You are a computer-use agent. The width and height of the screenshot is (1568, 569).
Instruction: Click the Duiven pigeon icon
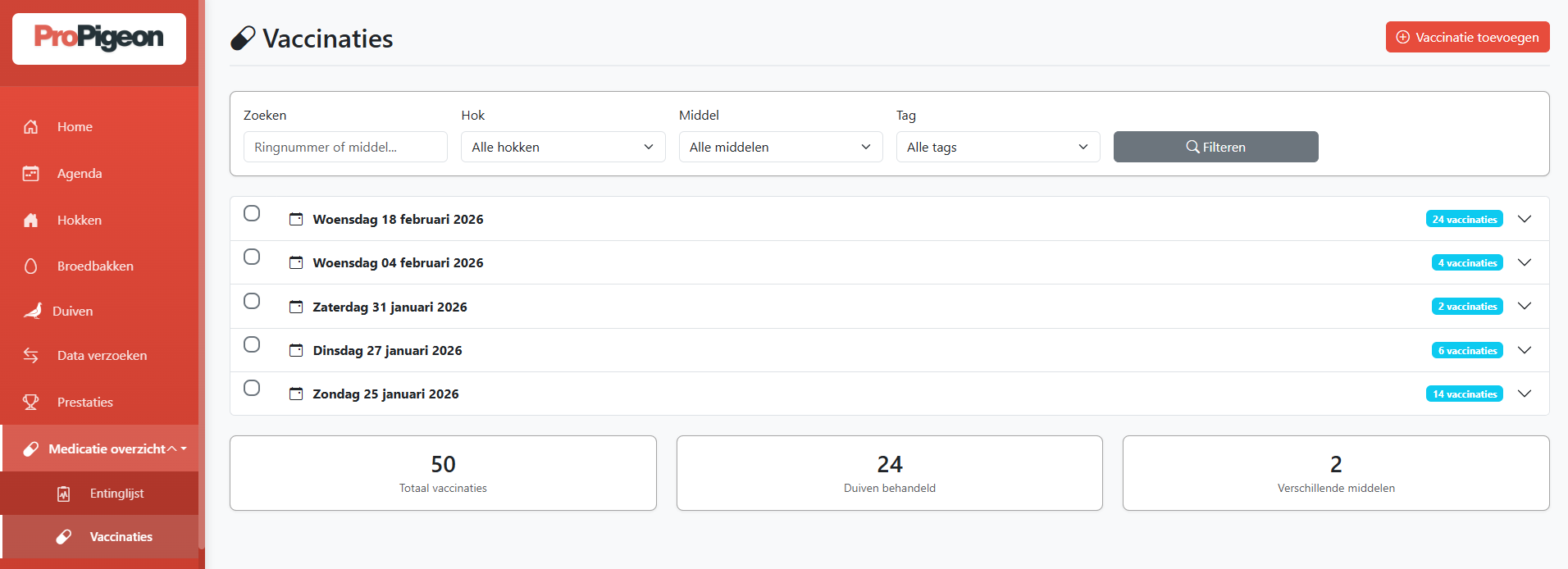pyautogui.click(x=33, y=311)
